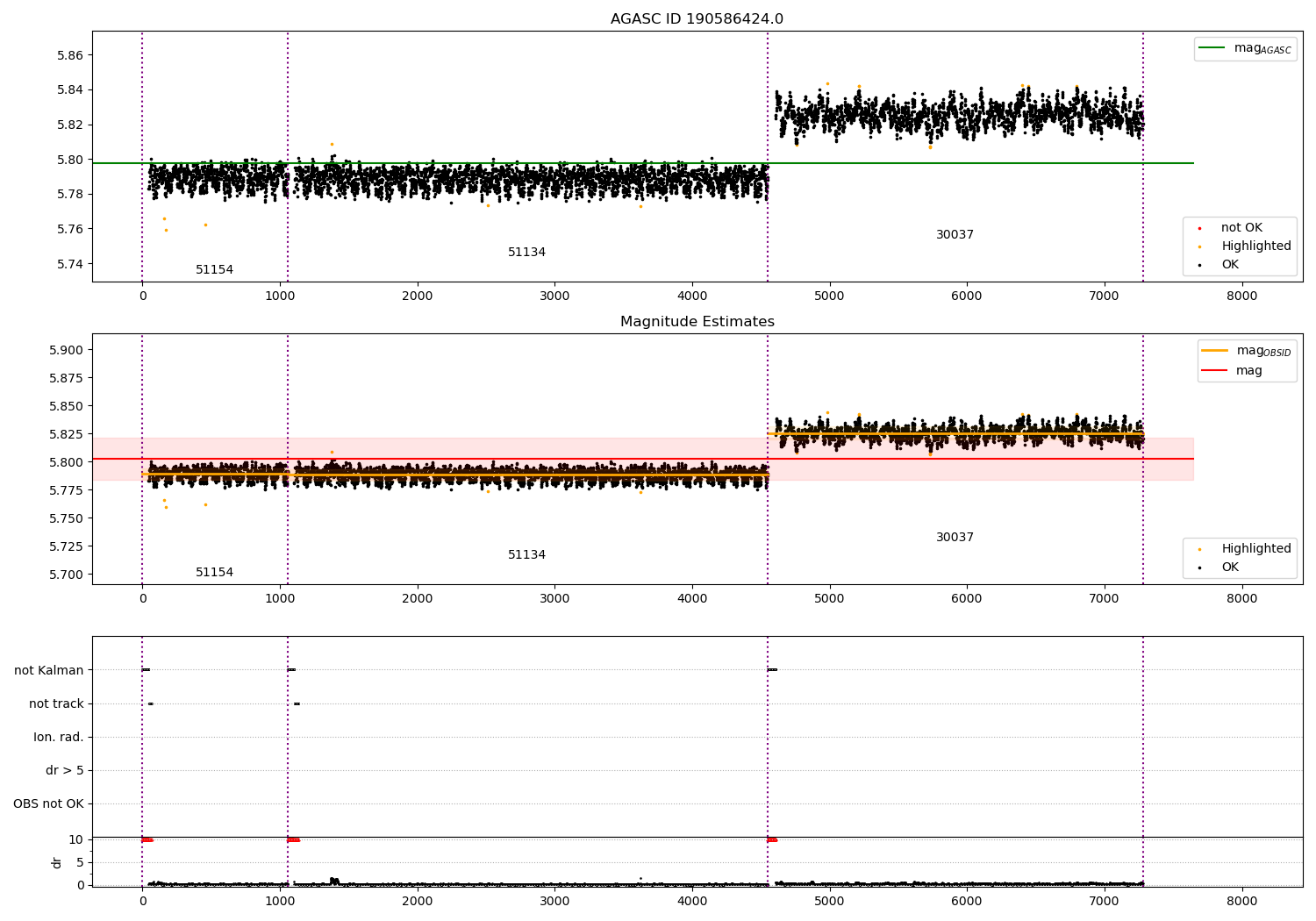
Task: Click y-axis tick 5.80 in the top plot
Action: 70,160
